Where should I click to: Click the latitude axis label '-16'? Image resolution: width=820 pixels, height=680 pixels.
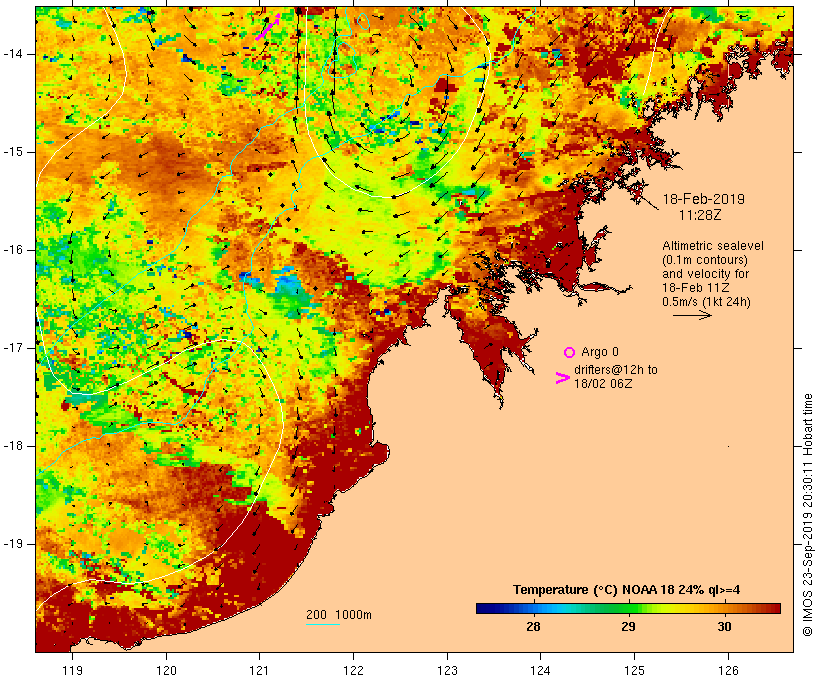(13, 250)
